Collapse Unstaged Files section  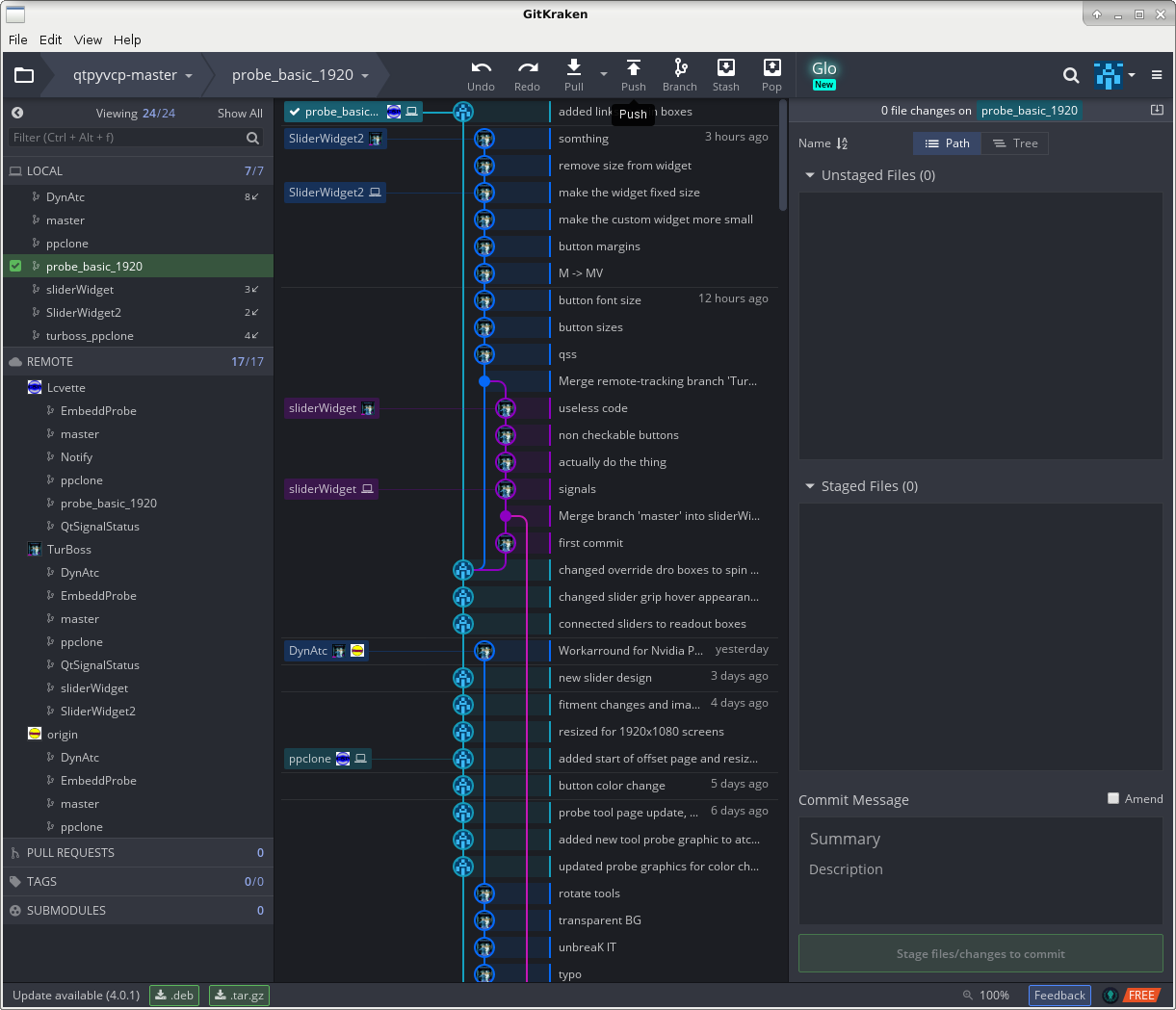pos(810,175)
